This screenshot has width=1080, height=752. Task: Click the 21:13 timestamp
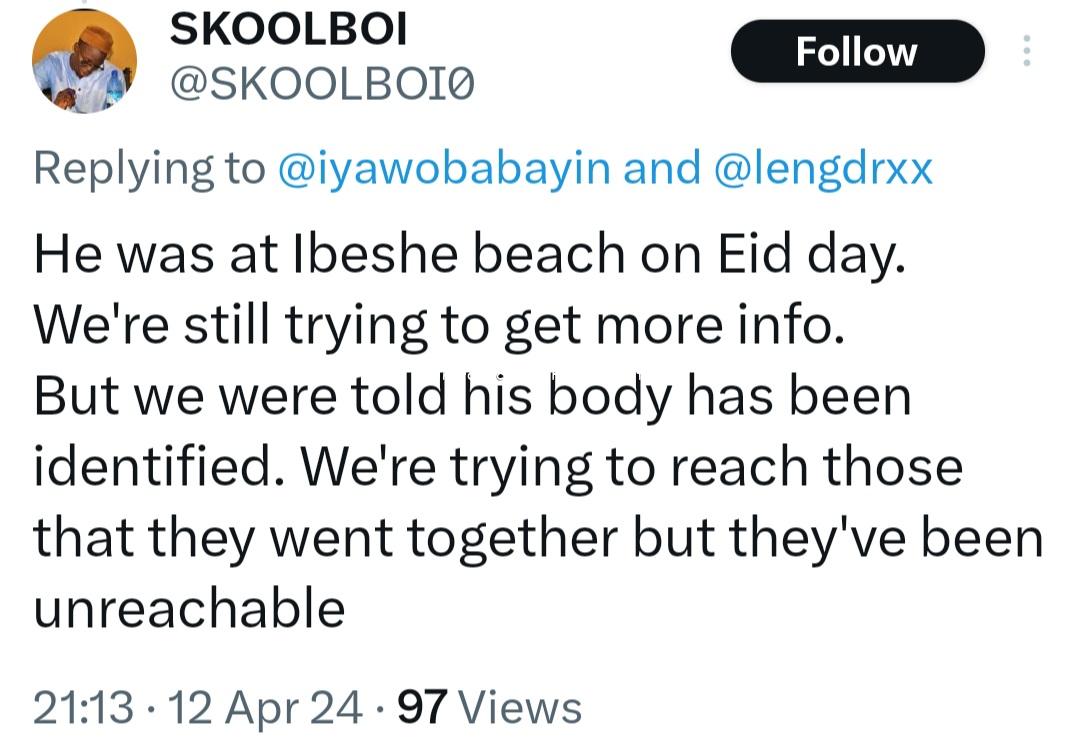[83, 708]
